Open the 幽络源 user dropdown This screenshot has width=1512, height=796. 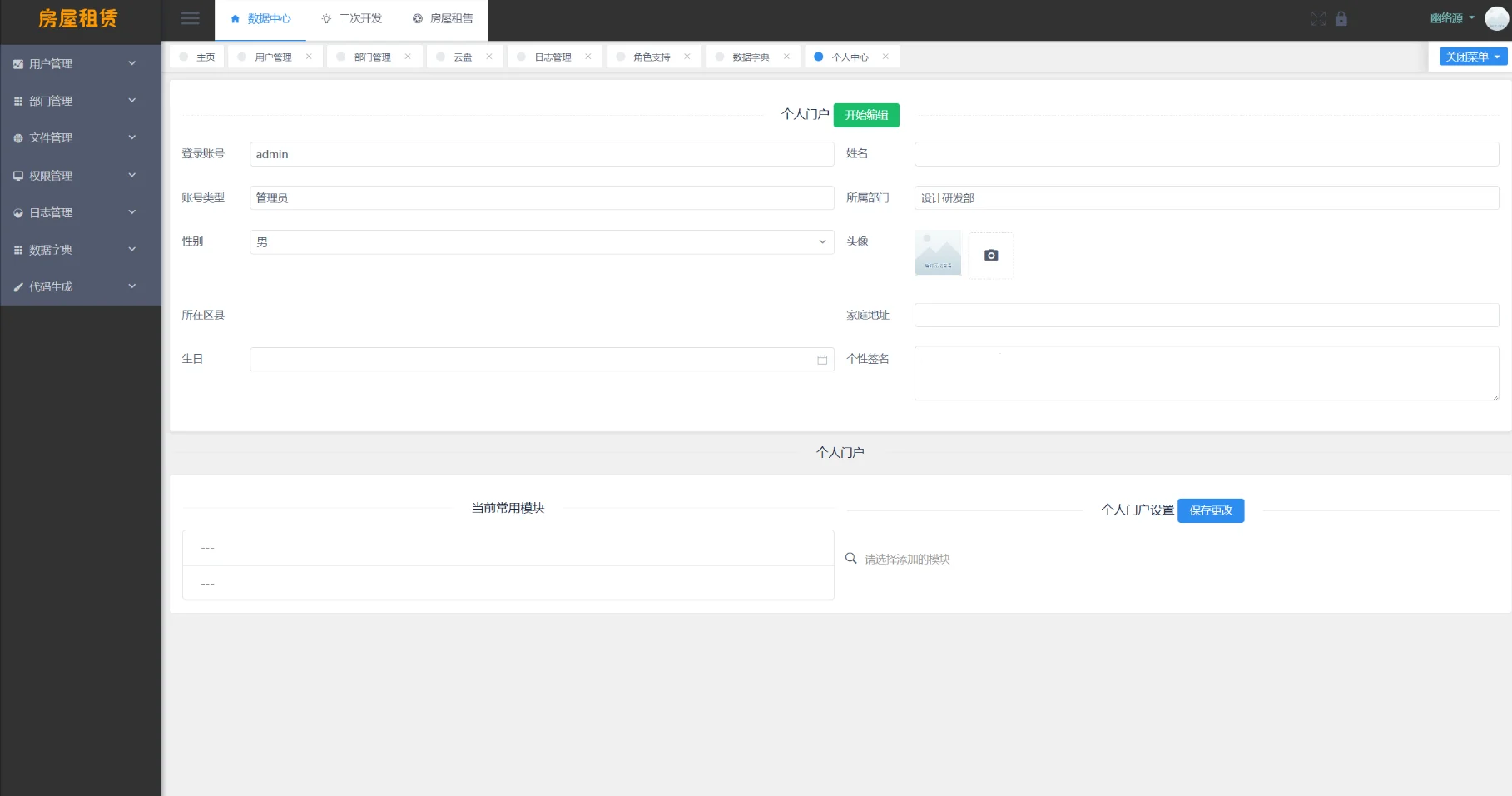[x=1450, y=17]
